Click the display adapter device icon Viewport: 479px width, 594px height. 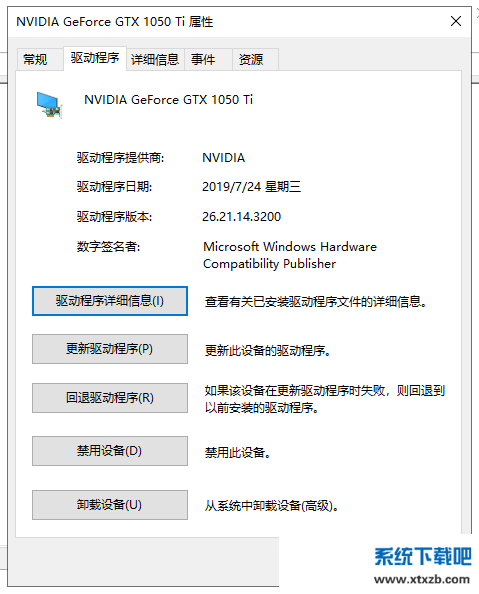49,105
